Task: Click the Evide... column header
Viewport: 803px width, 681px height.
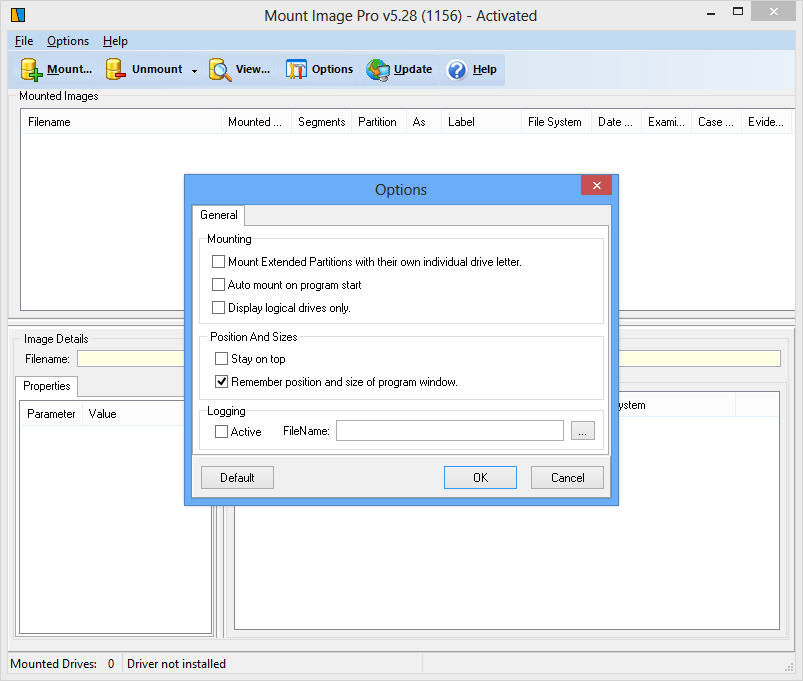Action: point(766,122)
